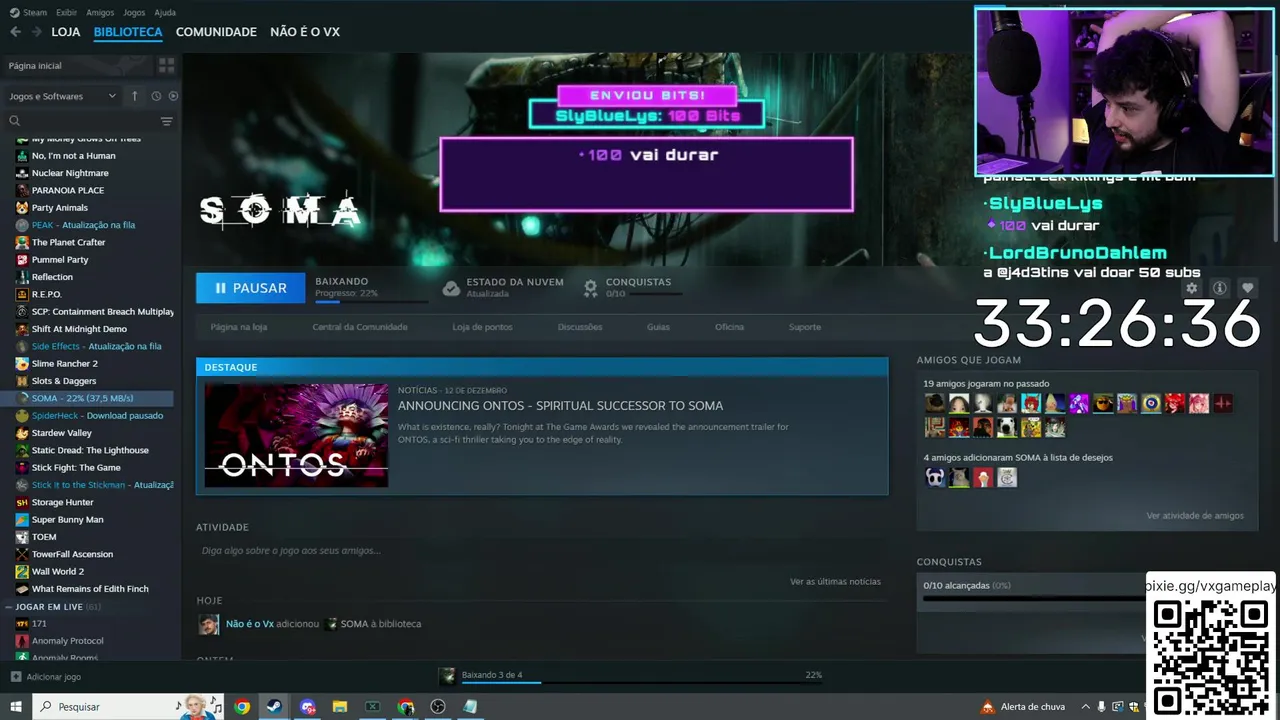Open the COMUNIDADE tab
The width and height of the screenshot is (1280, 720).
[216, 32]
